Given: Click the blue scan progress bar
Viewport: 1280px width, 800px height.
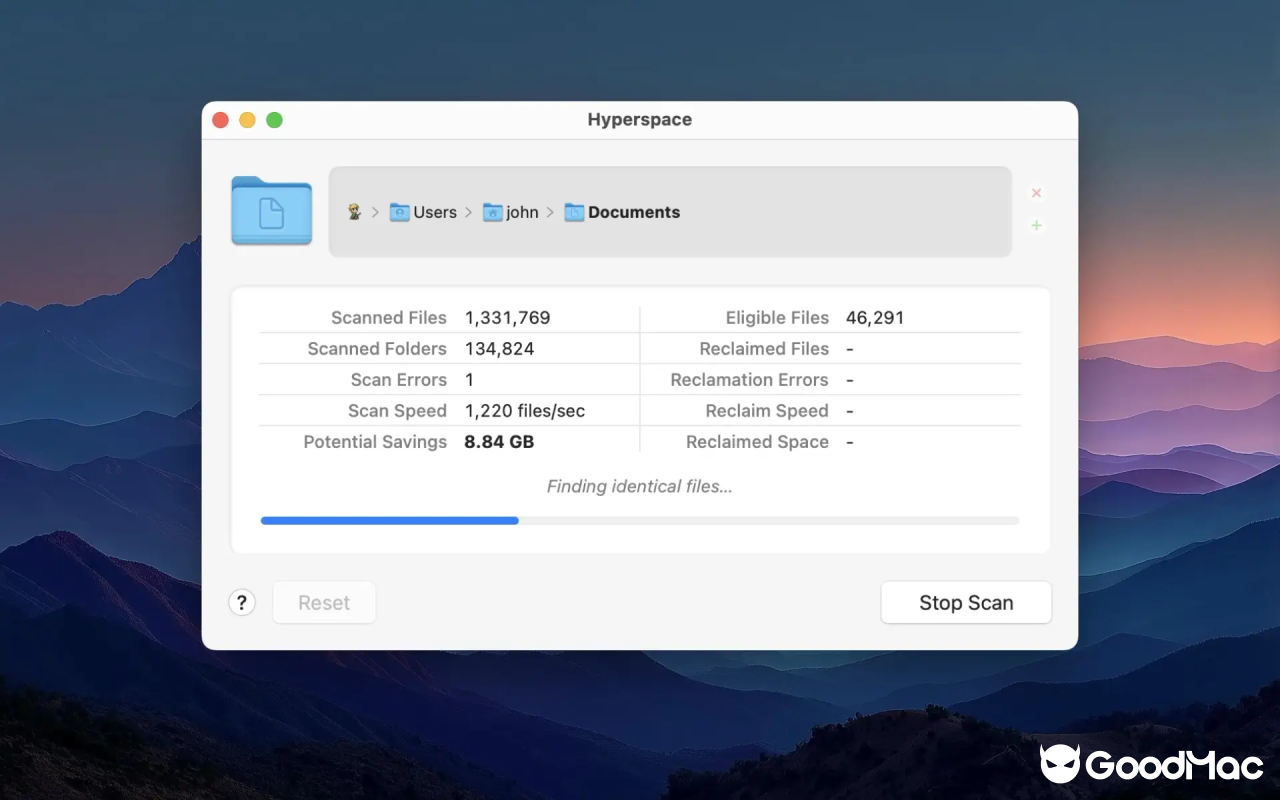Looking at the screenshot, I should 640,520.
